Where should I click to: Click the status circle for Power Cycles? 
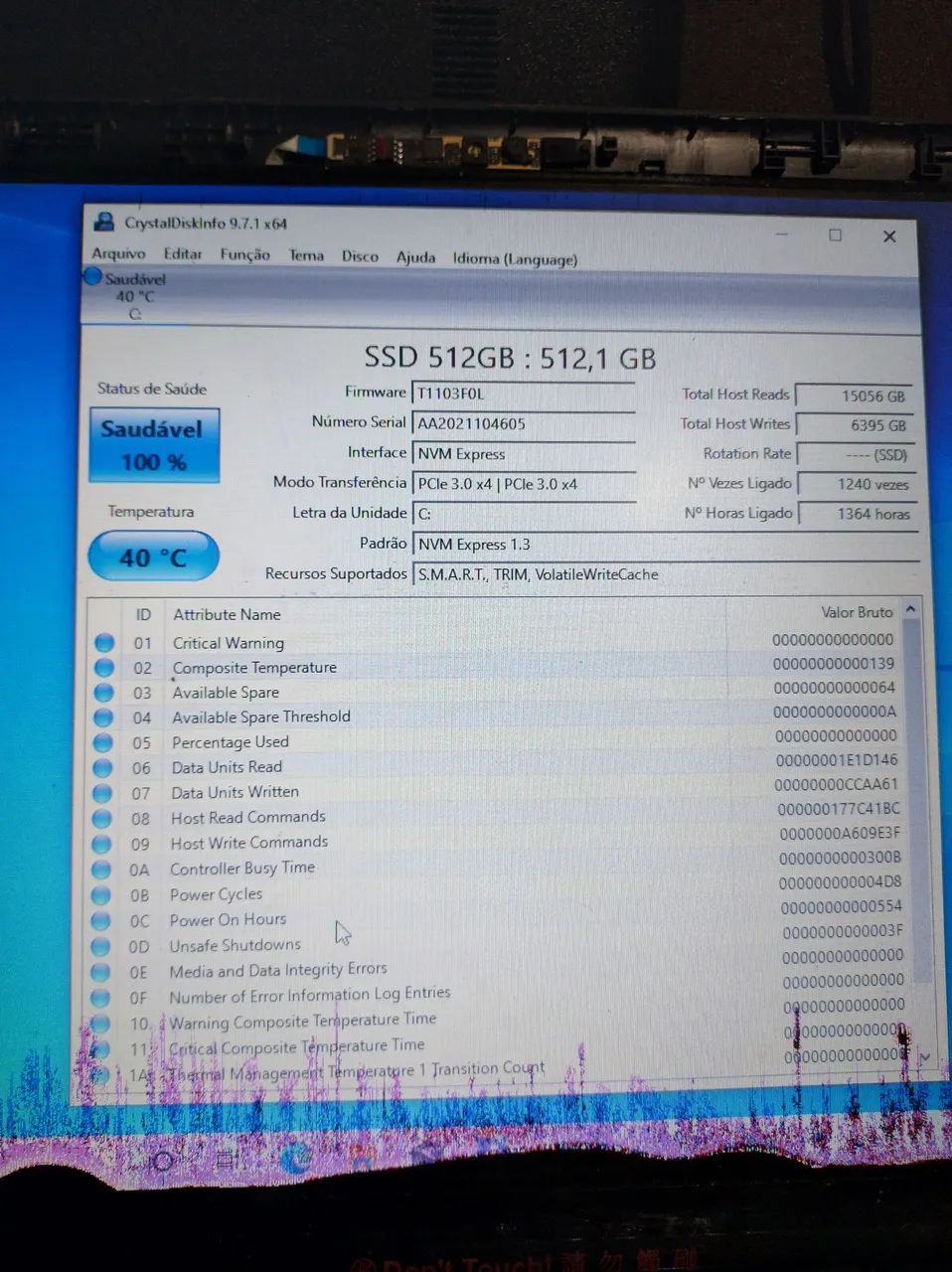pyautogui.click(x=100, y=895)
